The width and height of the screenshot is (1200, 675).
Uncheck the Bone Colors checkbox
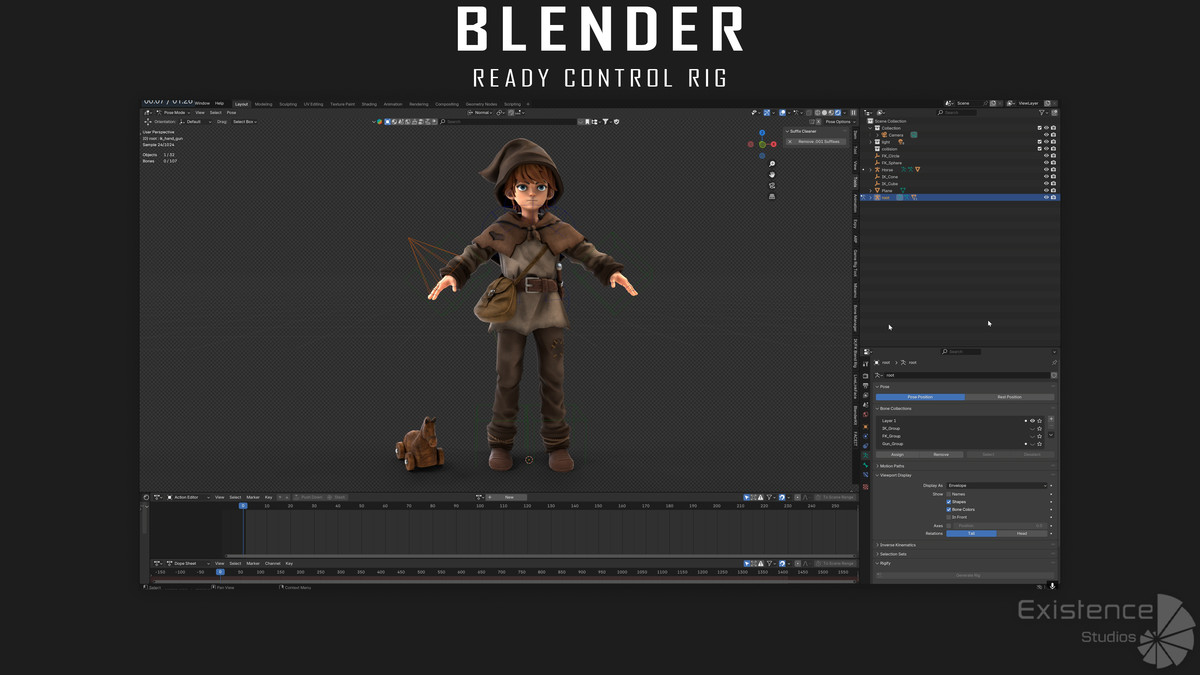pyautogui.click(x=949, y=510)
